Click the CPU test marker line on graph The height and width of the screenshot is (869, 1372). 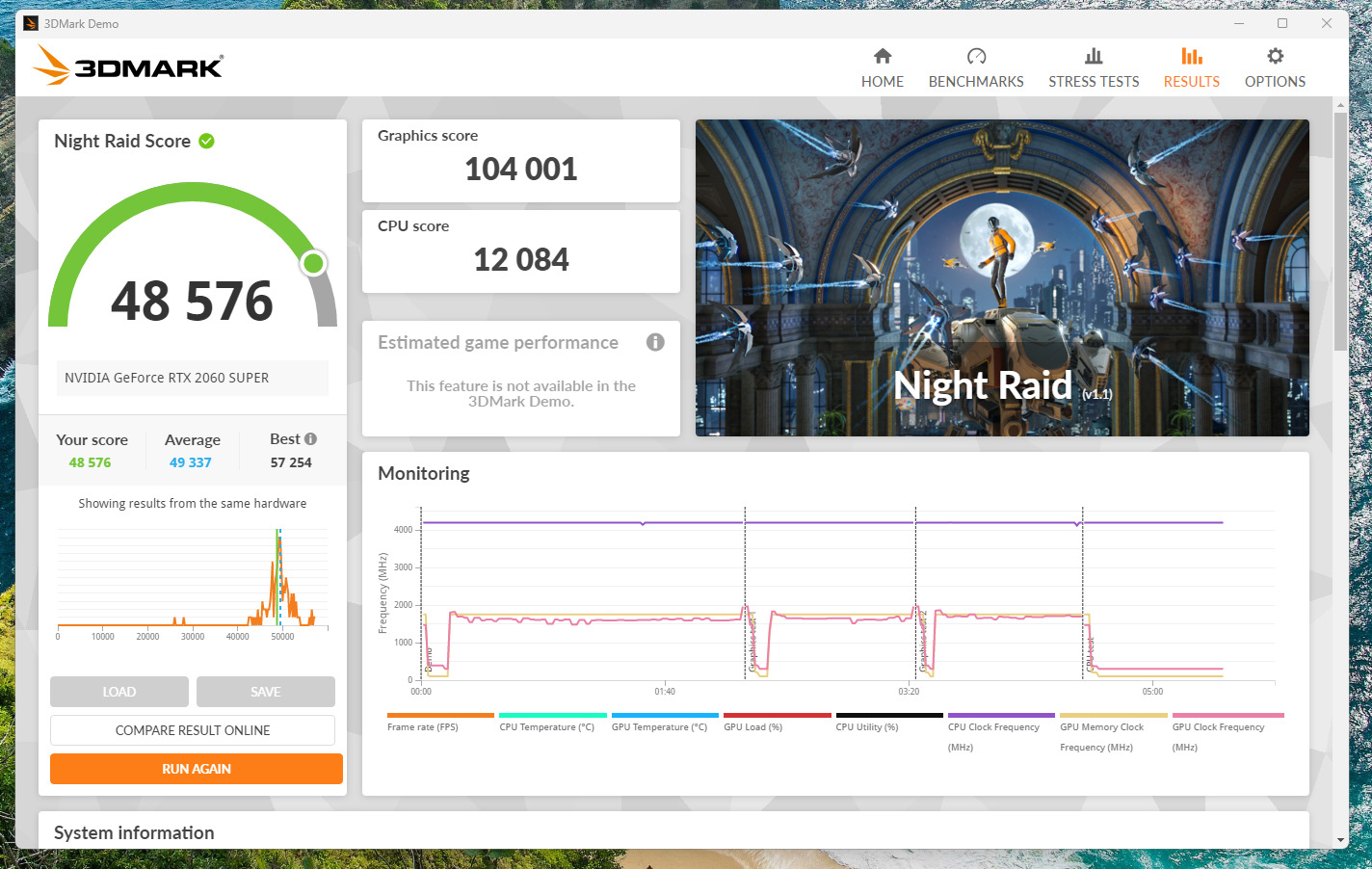pos(1083,593)
